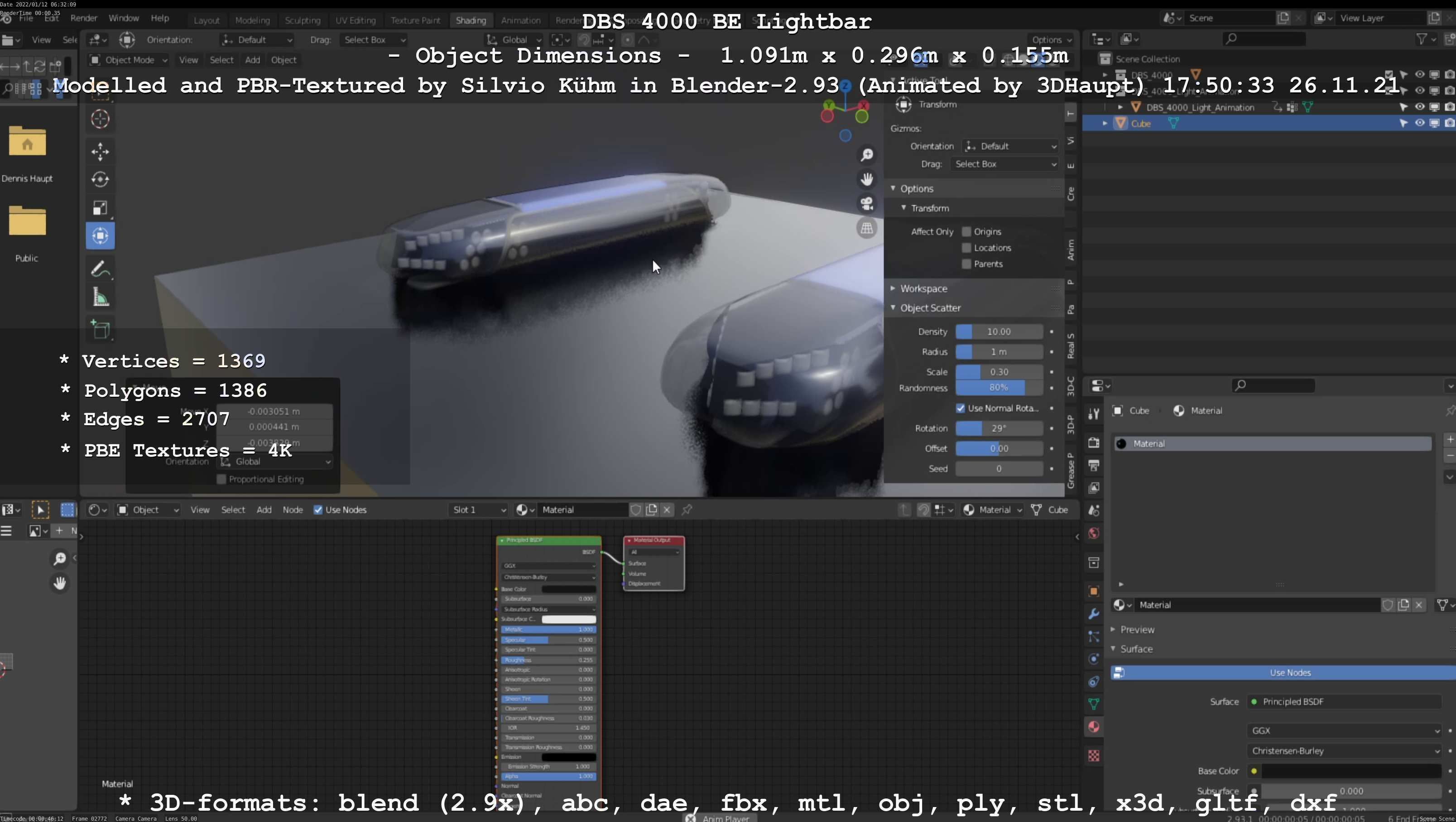Click node editor pan hand icon
The height and width of the screenshot is (822, 1456).
(59, 583)
